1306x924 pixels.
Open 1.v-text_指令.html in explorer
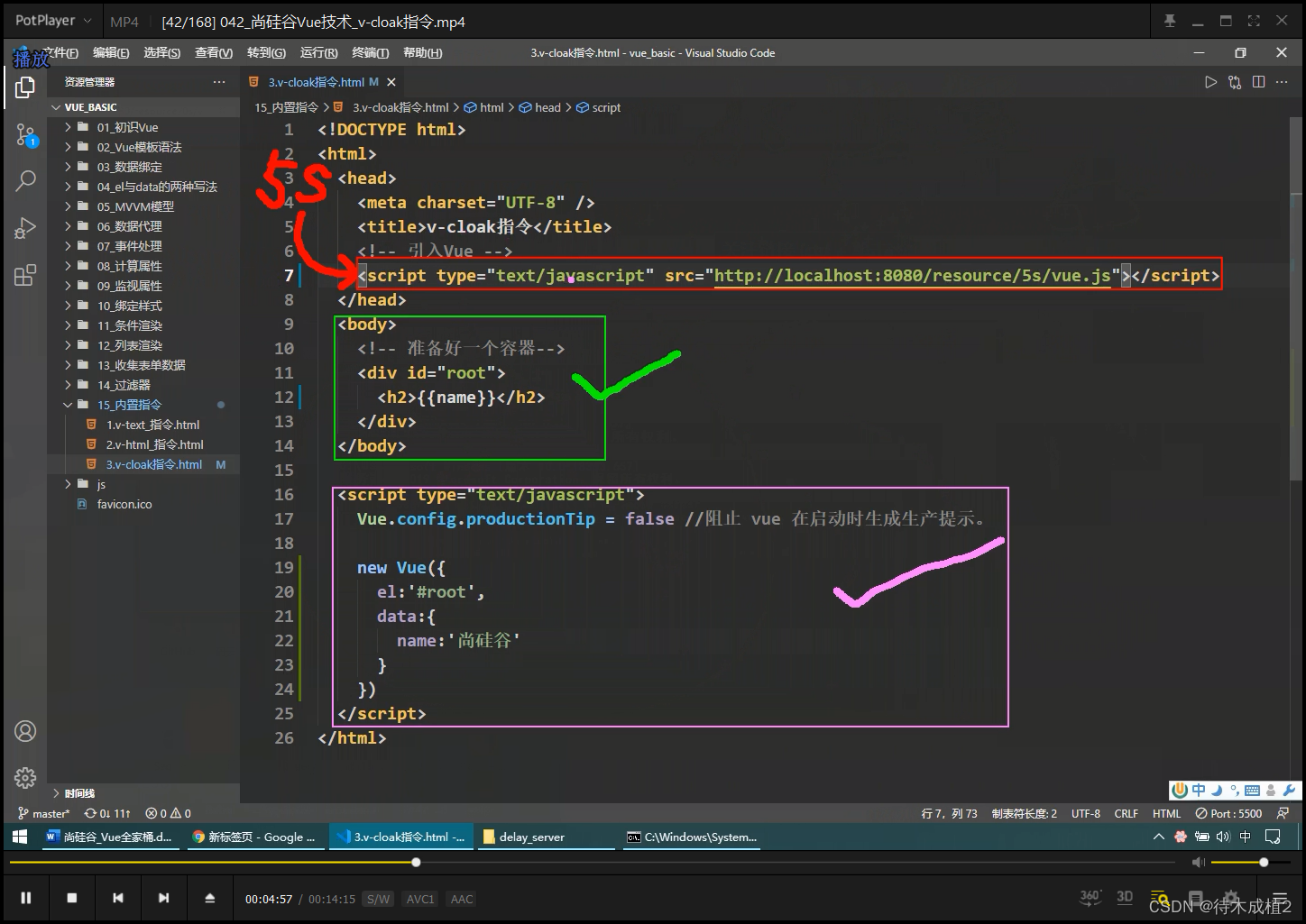(152, 425)
